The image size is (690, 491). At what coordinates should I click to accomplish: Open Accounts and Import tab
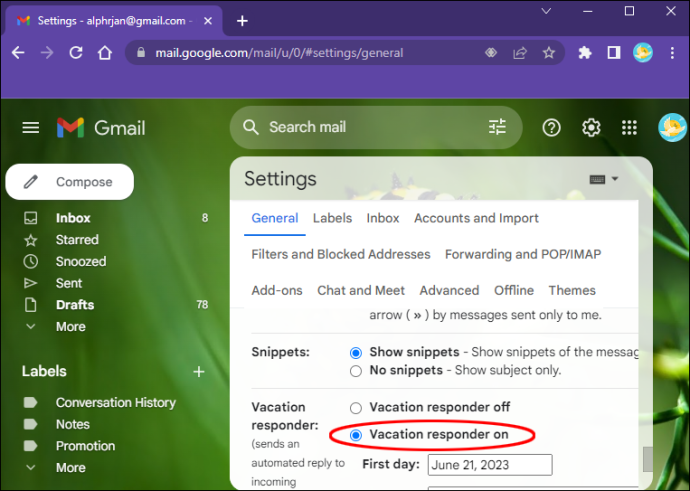476,218
